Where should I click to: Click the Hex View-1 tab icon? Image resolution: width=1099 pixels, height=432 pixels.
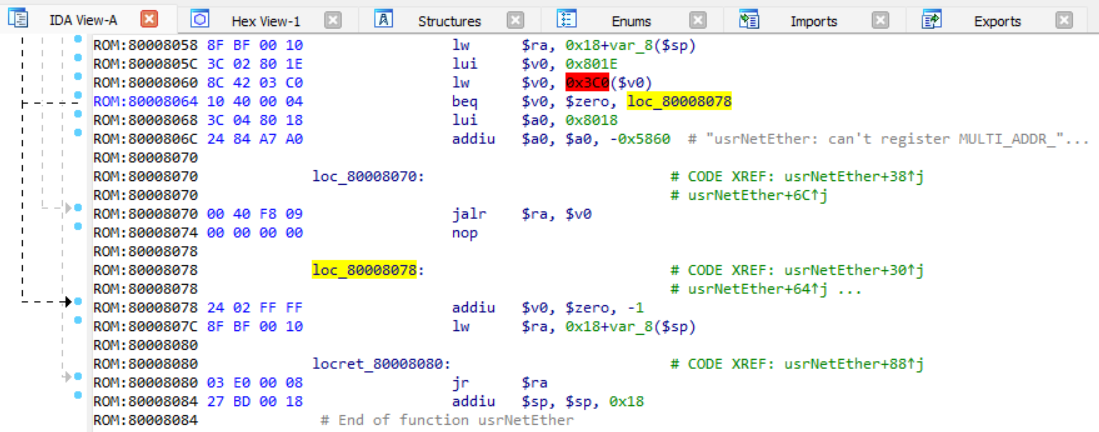[x=200, y=19]
